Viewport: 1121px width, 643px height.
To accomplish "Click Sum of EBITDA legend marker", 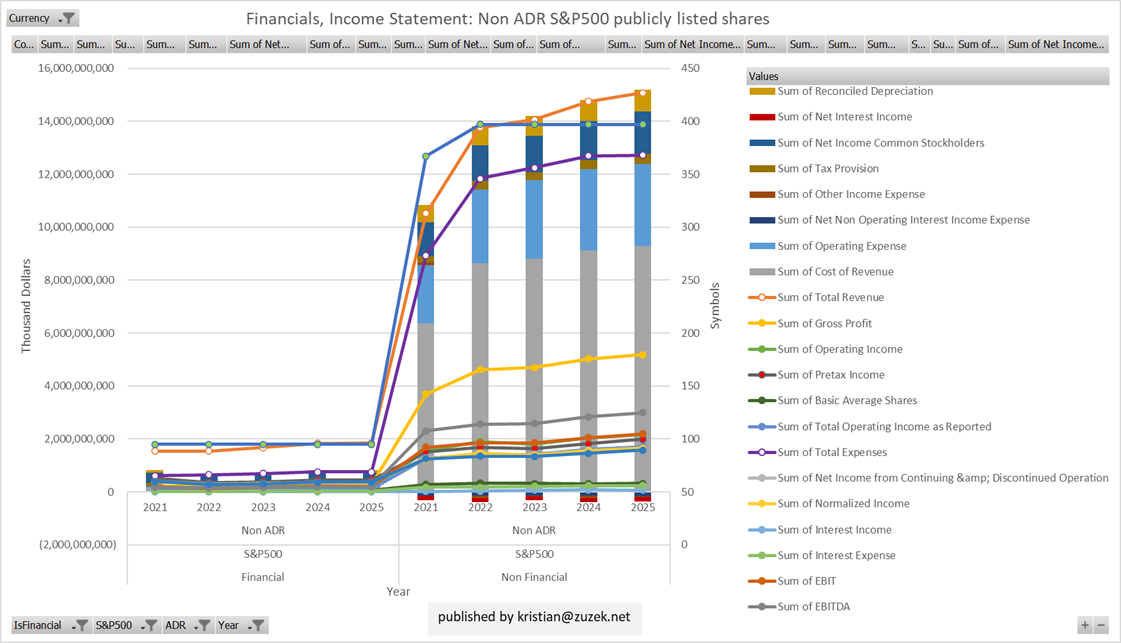I will [762, 606].
